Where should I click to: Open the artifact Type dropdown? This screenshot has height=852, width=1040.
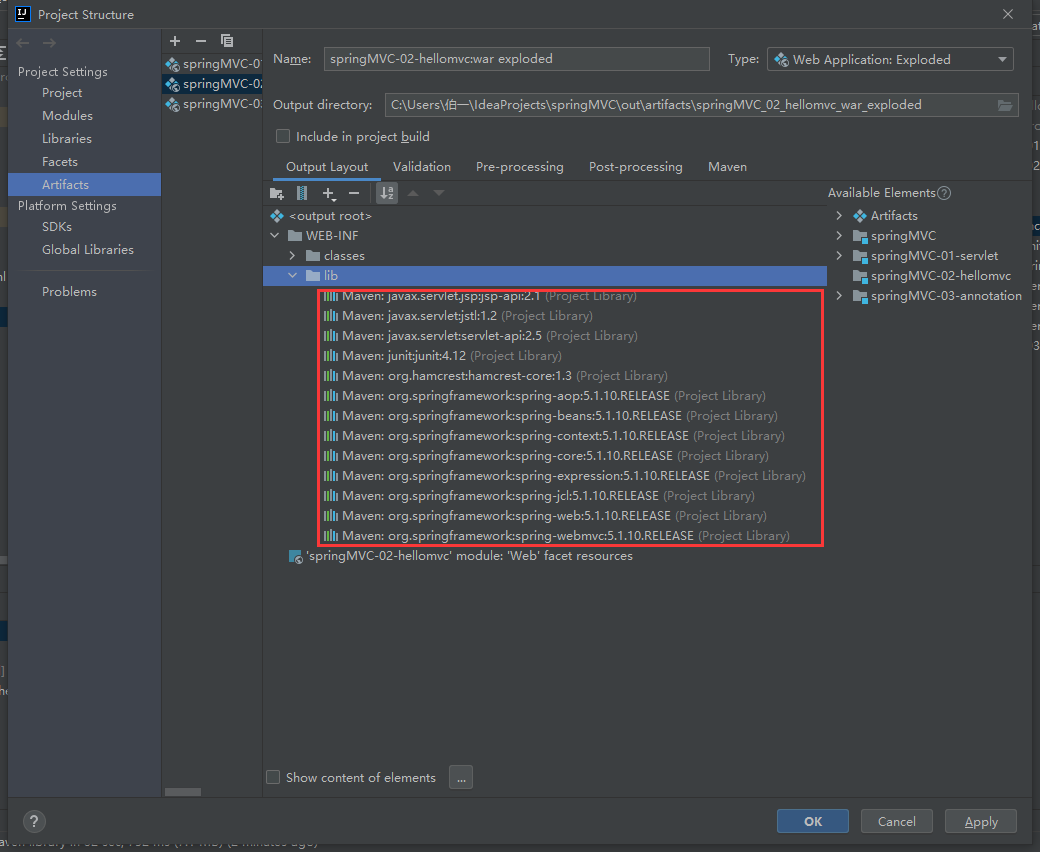click(890, 60)
